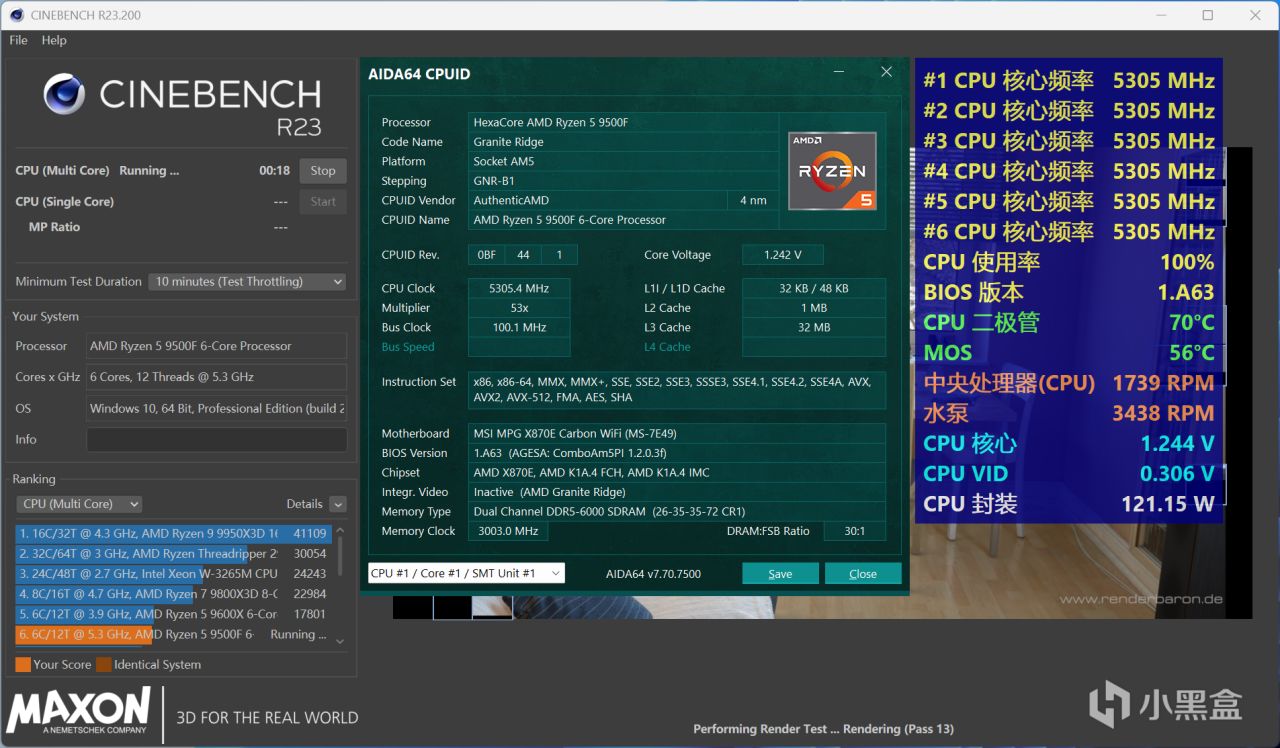Click the CPU 使用率 100% overlay row
The image size is (1280, 748).
click(x=1069, y=262)
